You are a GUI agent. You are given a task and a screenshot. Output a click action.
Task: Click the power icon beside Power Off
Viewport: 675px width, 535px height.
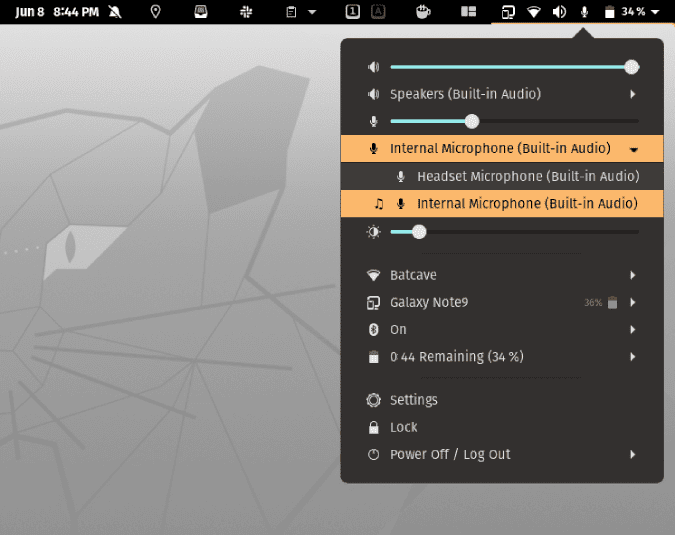[374, 455]
